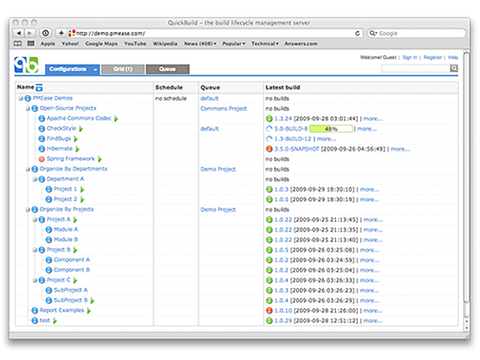Click more link next to build 1.0.29

click(373, 321)
